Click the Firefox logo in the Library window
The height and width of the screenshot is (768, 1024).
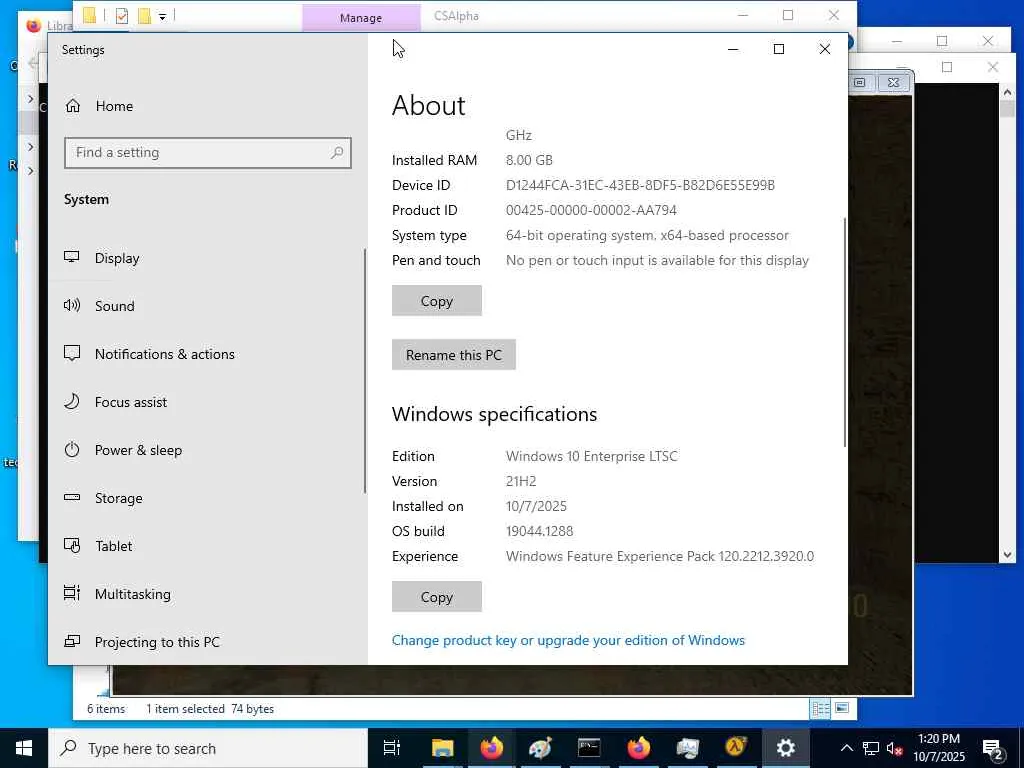tap(33, 25)
